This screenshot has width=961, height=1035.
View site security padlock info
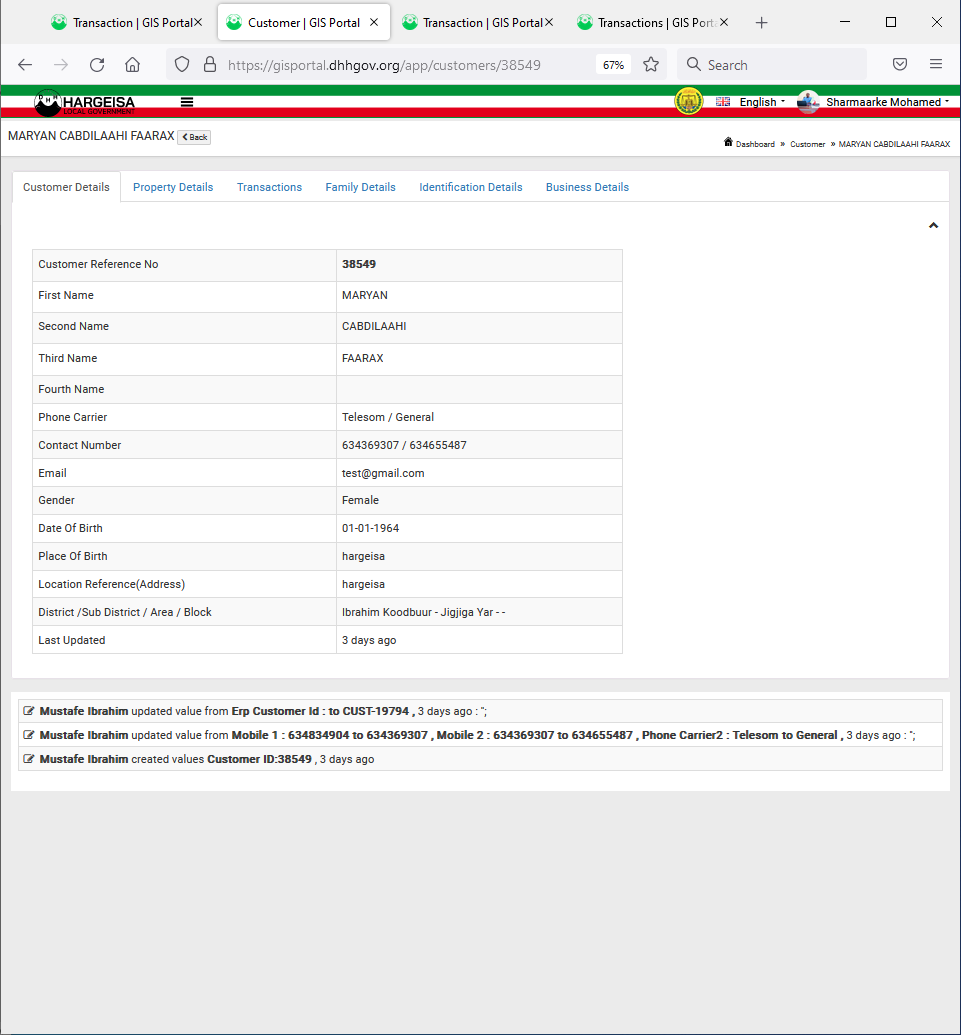tap(210, 65)
